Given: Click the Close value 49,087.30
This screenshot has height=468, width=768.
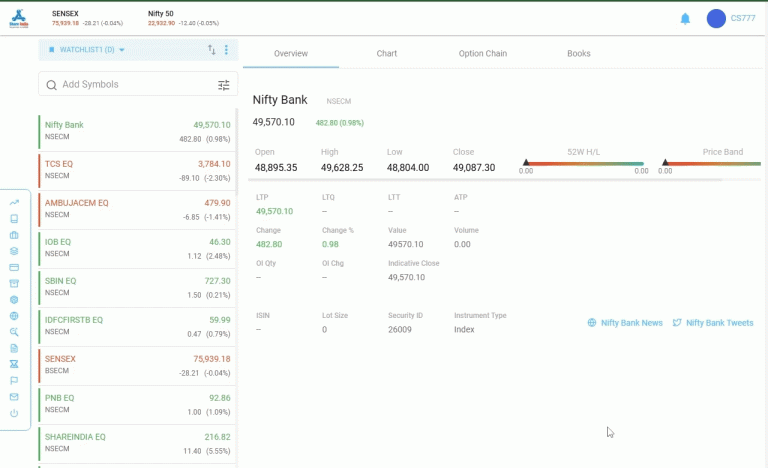Looking at the screenshot, I should point(474,168).
